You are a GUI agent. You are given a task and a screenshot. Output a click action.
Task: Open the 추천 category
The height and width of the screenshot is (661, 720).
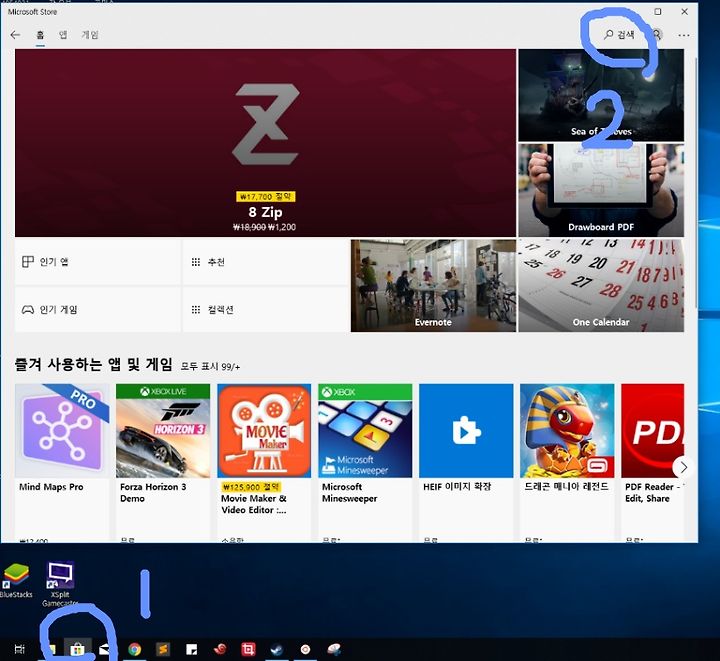click(x=266, y=262)
